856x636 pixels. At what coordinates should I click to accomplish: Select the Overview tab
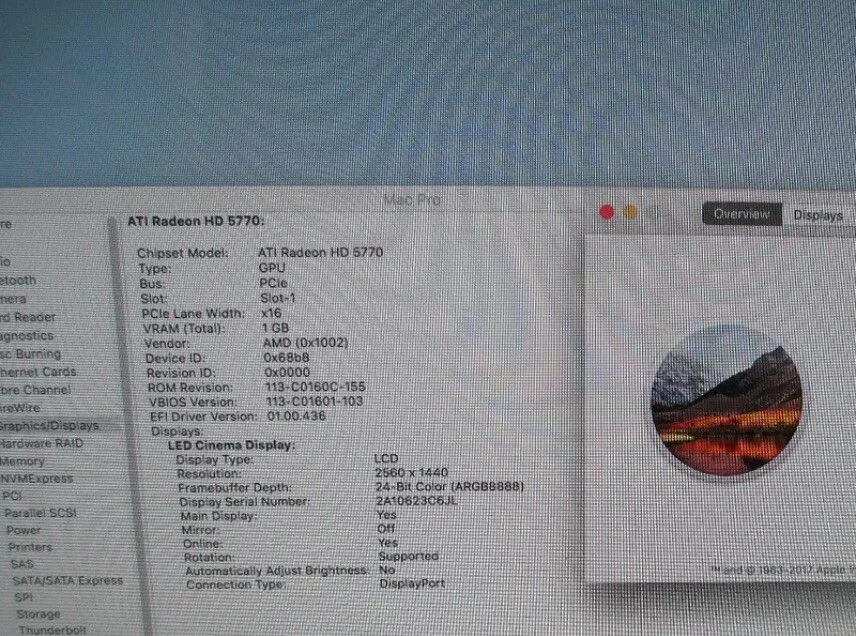[742, 214]
